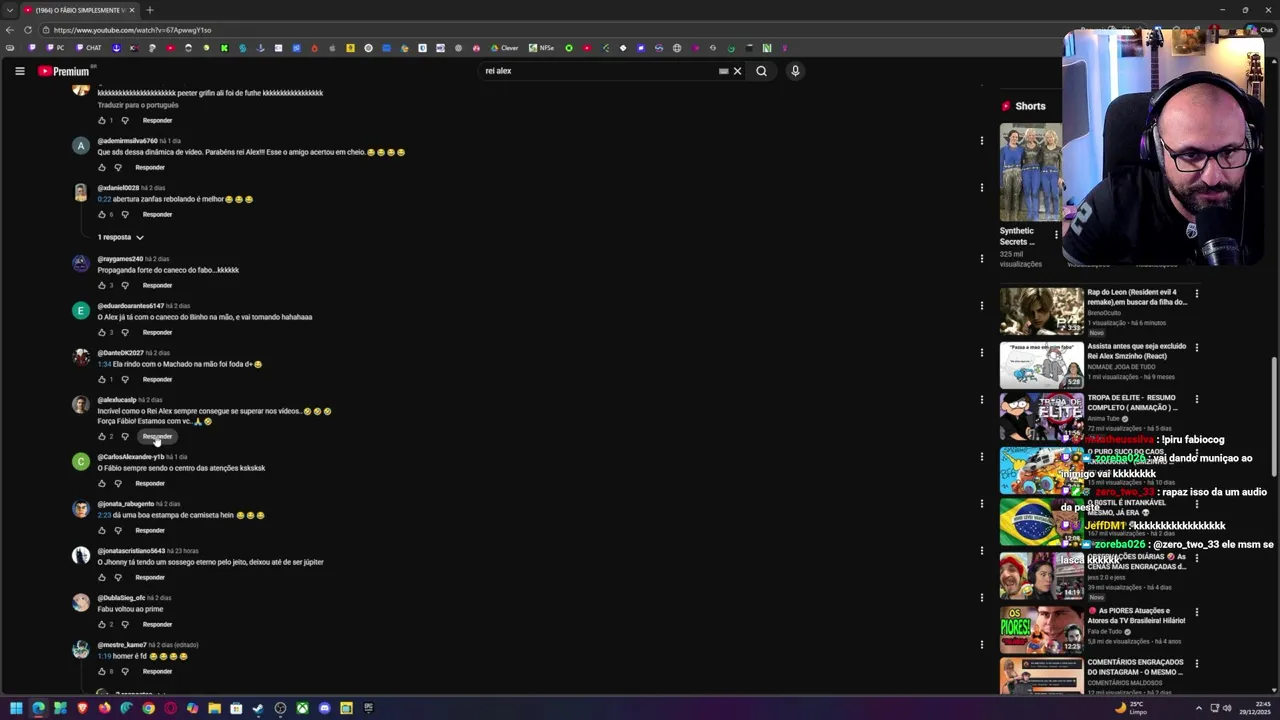The image size is (1280, 720).
Task: Open options menu for @xdaniel0028 comment
Action: [x=981, y=187]
